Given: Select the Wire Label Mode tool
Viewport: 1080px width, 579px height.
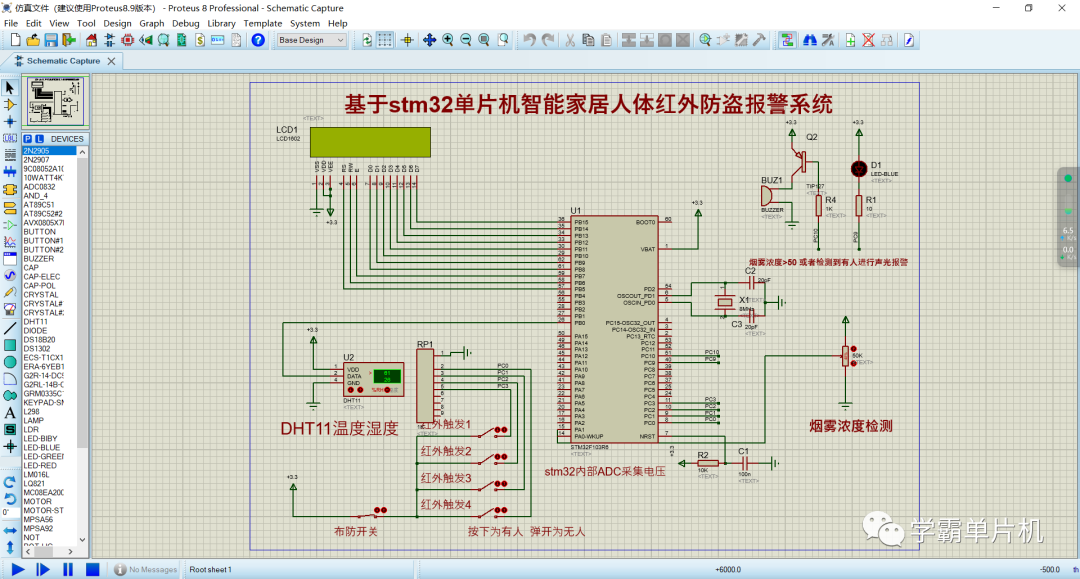Looking at the screenshot, I should click(x=10, y=138).
